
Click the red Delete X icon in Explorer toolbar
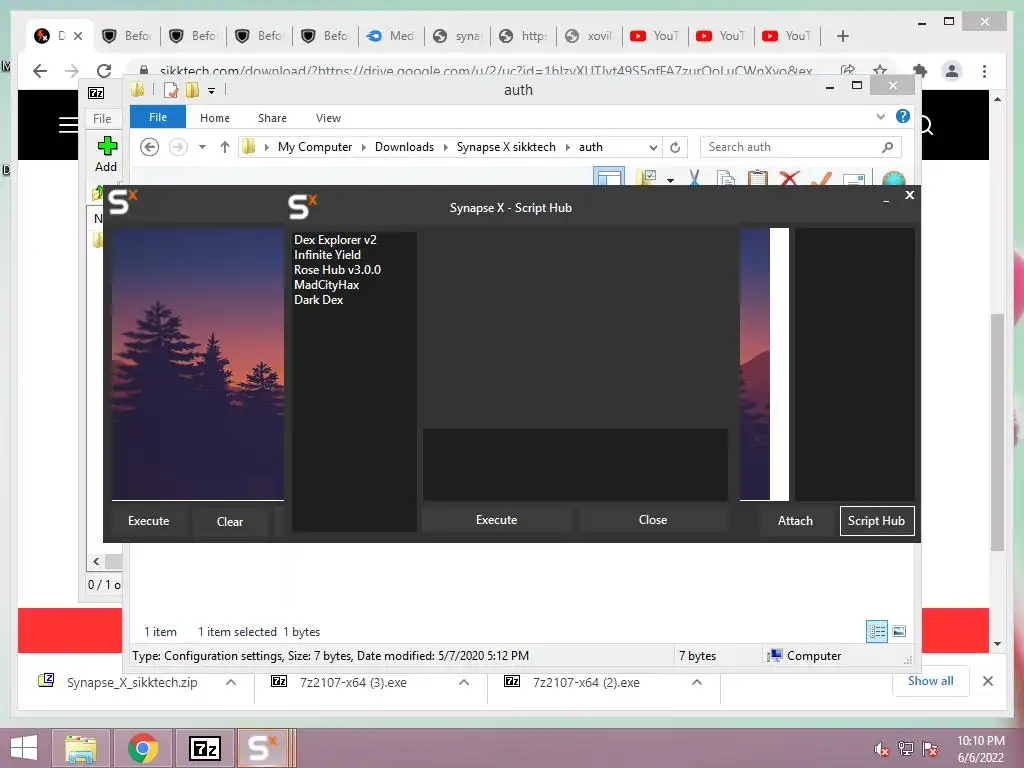click(x=790, y=178)
